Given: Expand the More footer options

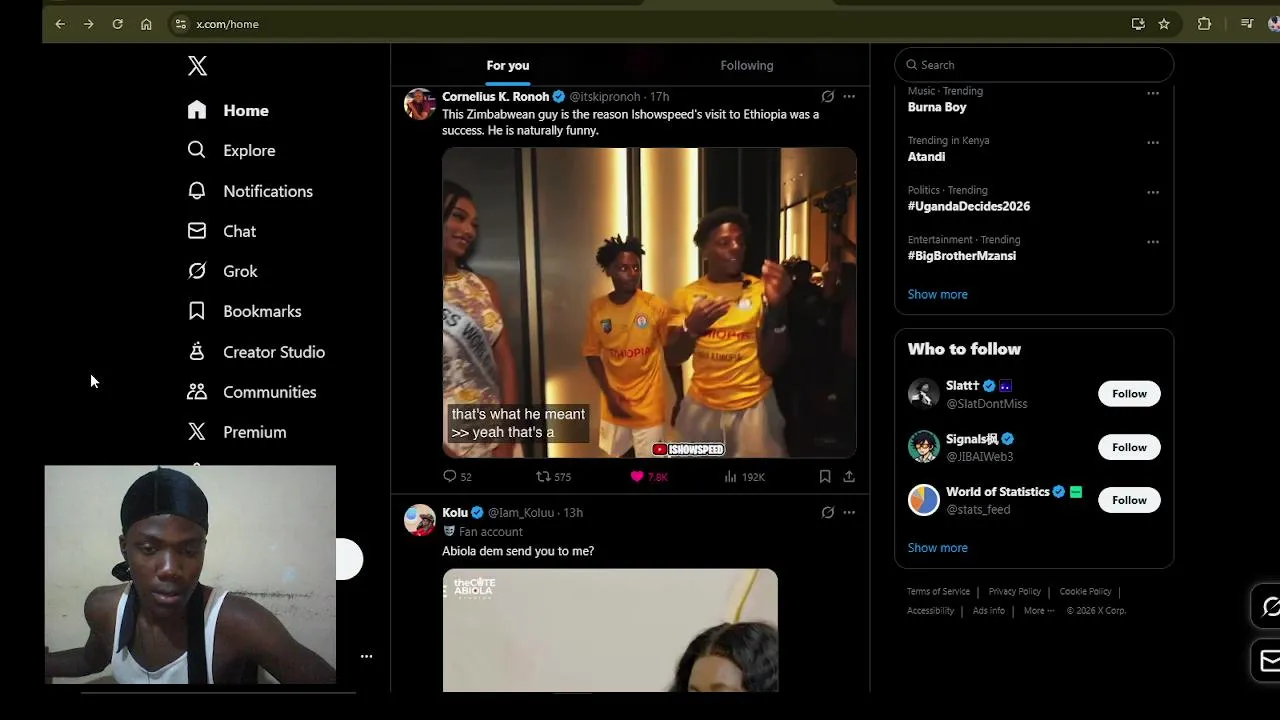Looking at the screenshot, I should pos(1038,611).
